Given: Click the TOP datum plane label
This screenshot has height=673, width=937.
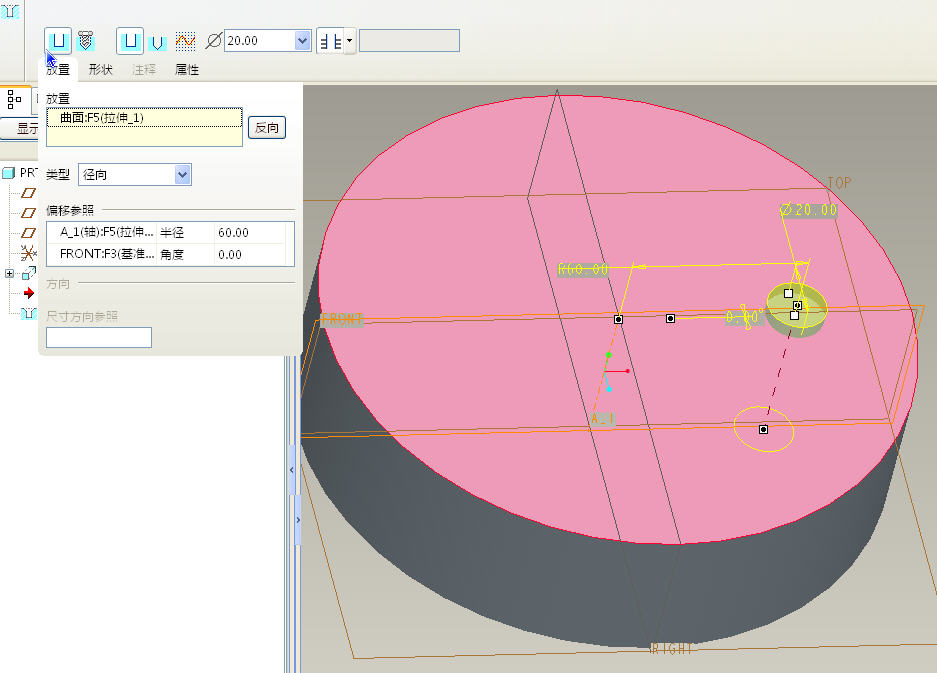Looking at the screenshot, I should click(x=839, y=183).
